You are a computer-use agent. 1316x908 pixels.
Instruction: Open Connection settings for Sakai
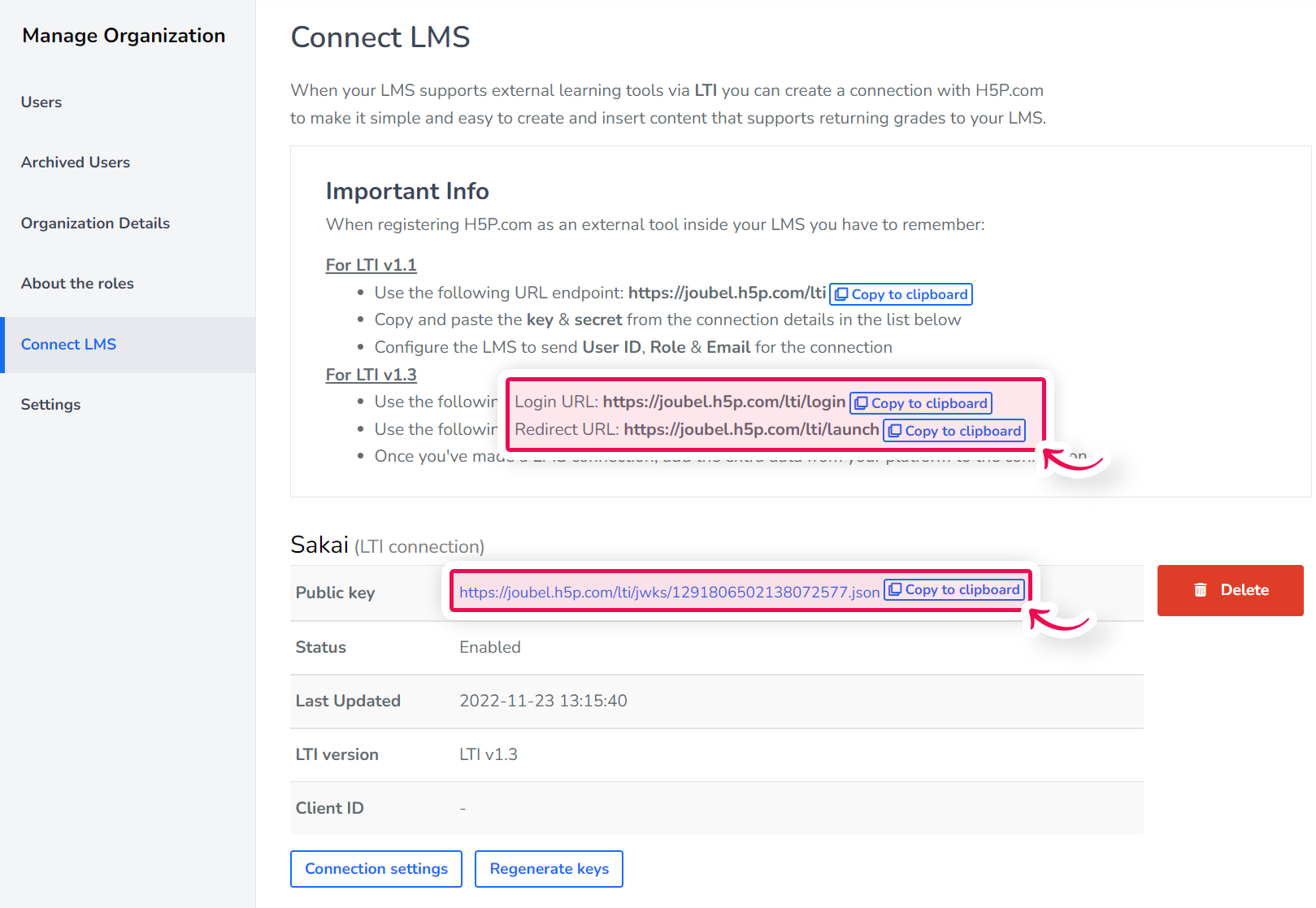click(x=376, y=868)
